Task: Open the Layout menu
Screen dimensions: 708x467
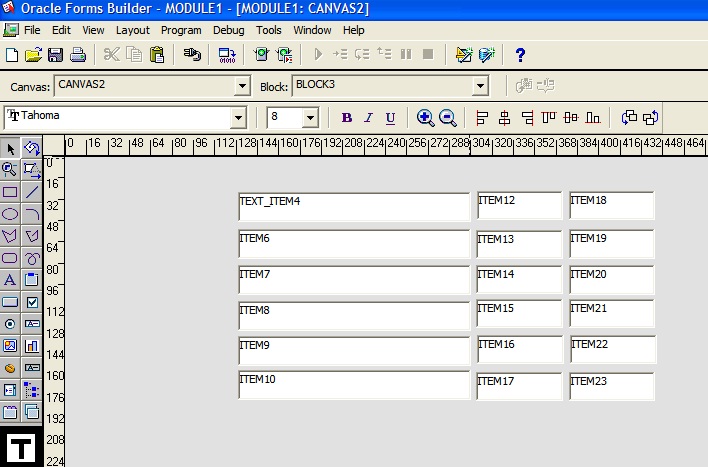Action: [132, 30]
